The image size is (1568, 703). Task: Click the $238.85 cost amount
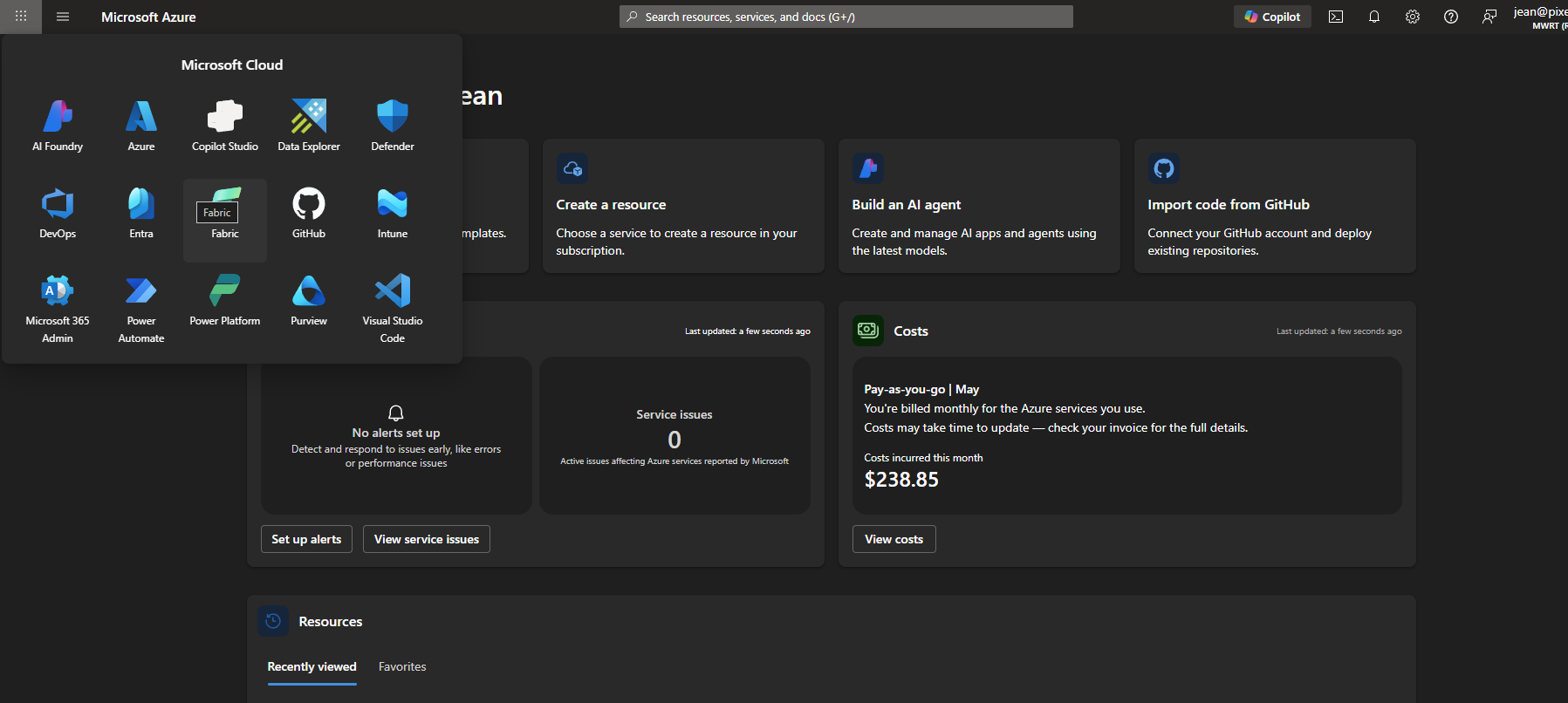(x=901, y=480)
